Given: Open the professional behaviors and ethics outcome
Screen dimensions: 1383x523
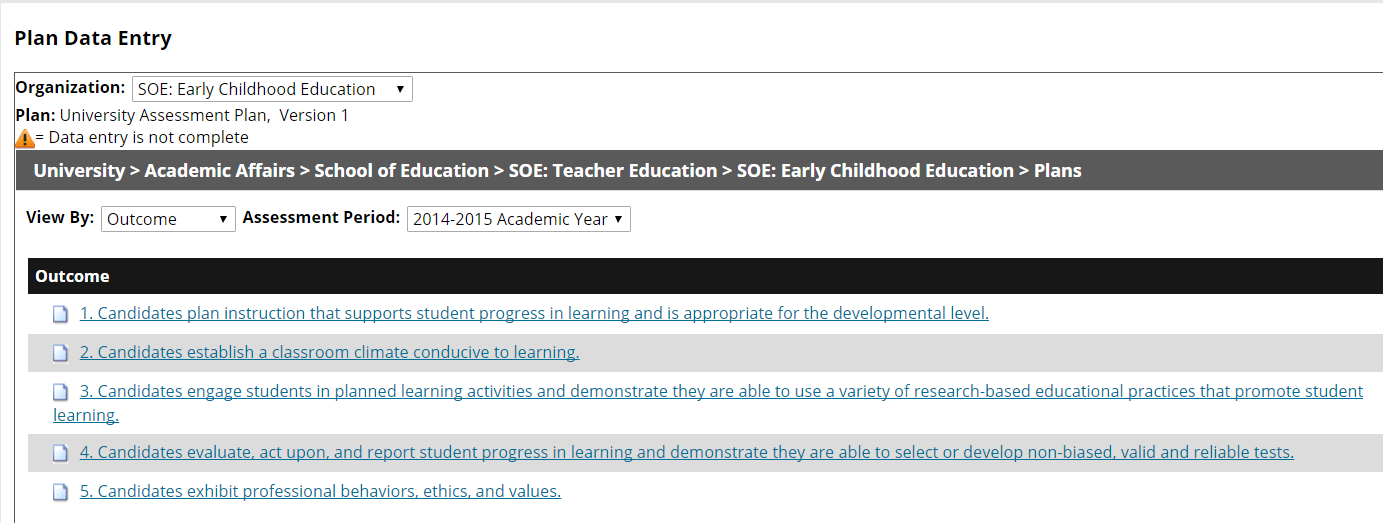Looking at the screenshot, I should point(320,491).
